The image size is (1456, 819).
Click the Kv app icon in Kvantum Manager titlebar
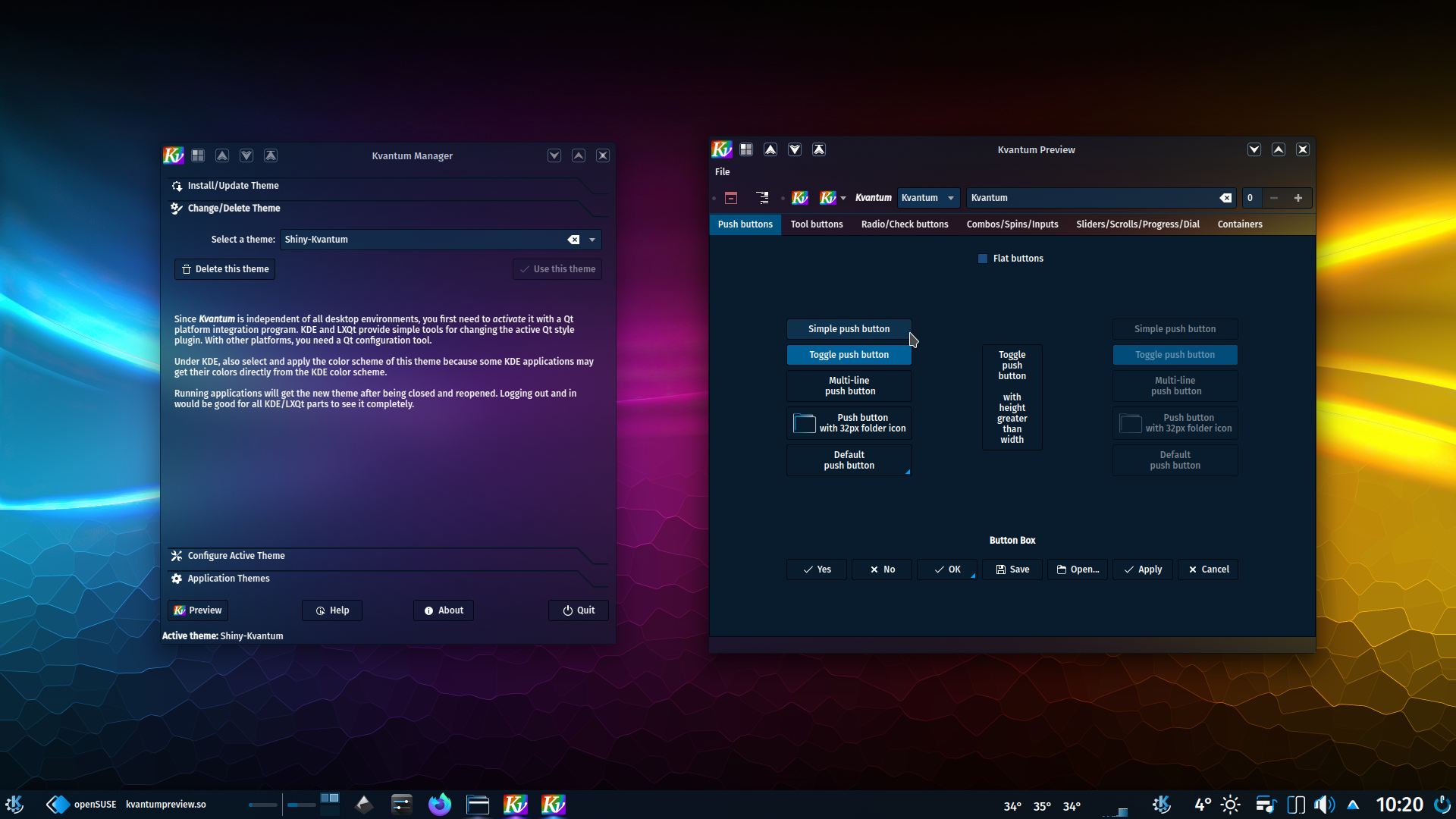coord(174,155)
